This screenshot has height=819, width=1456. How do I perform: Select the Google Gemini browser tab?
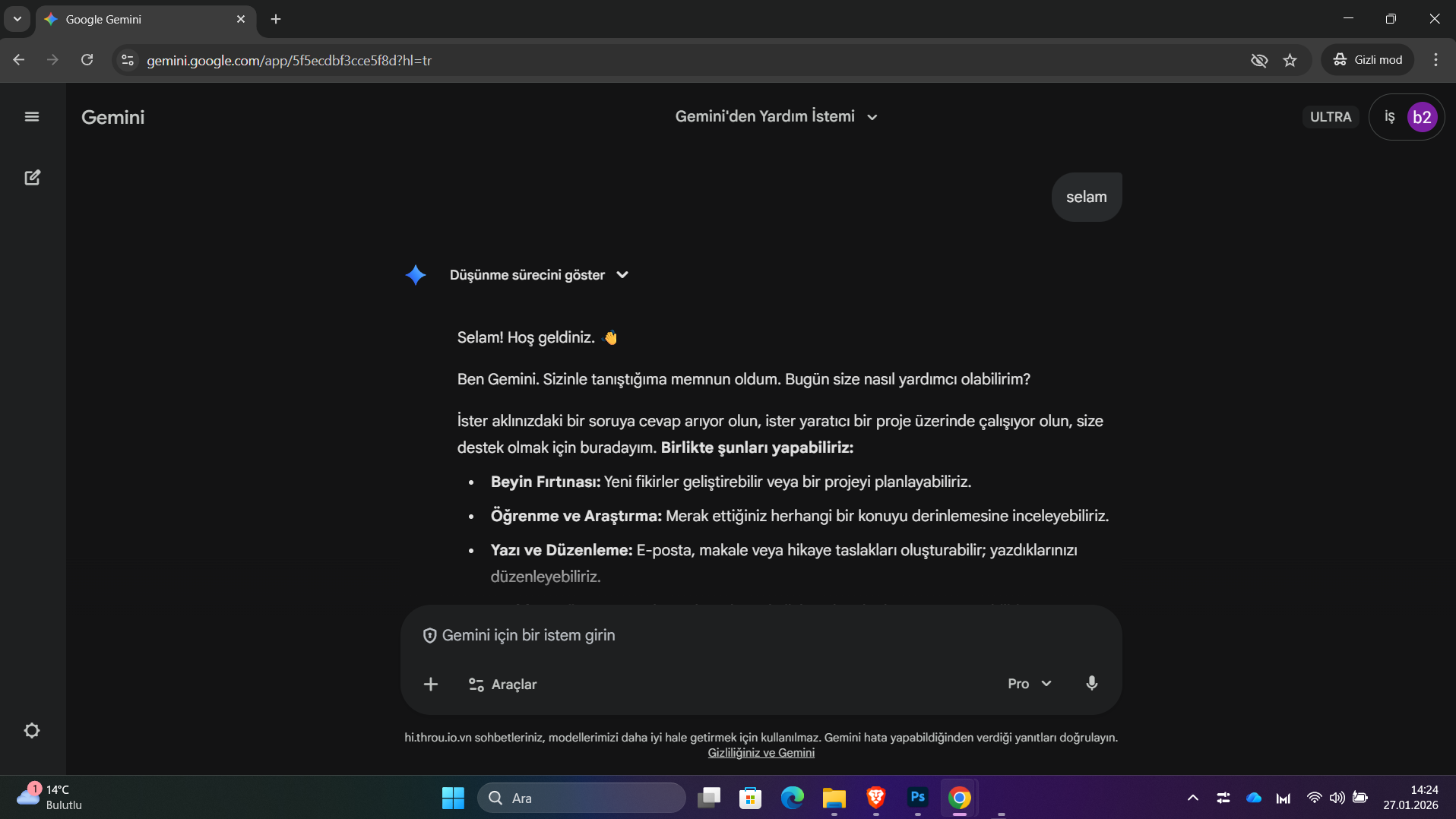[146, 19]
